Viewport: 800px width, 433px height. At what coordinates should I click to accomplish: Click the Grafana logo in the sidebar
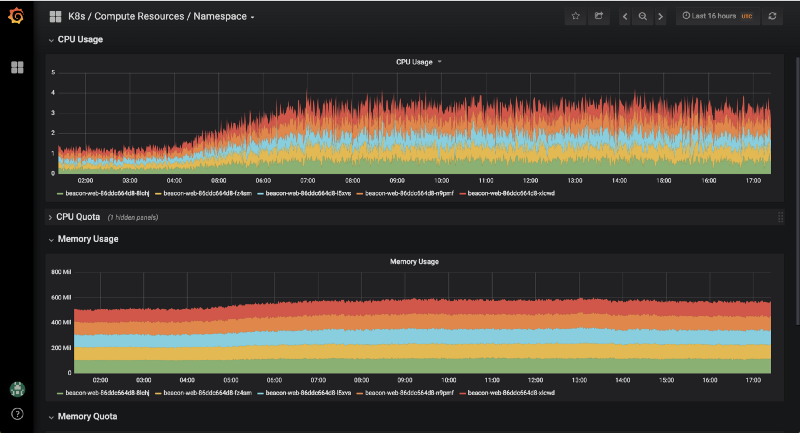[x=17, y=17]
